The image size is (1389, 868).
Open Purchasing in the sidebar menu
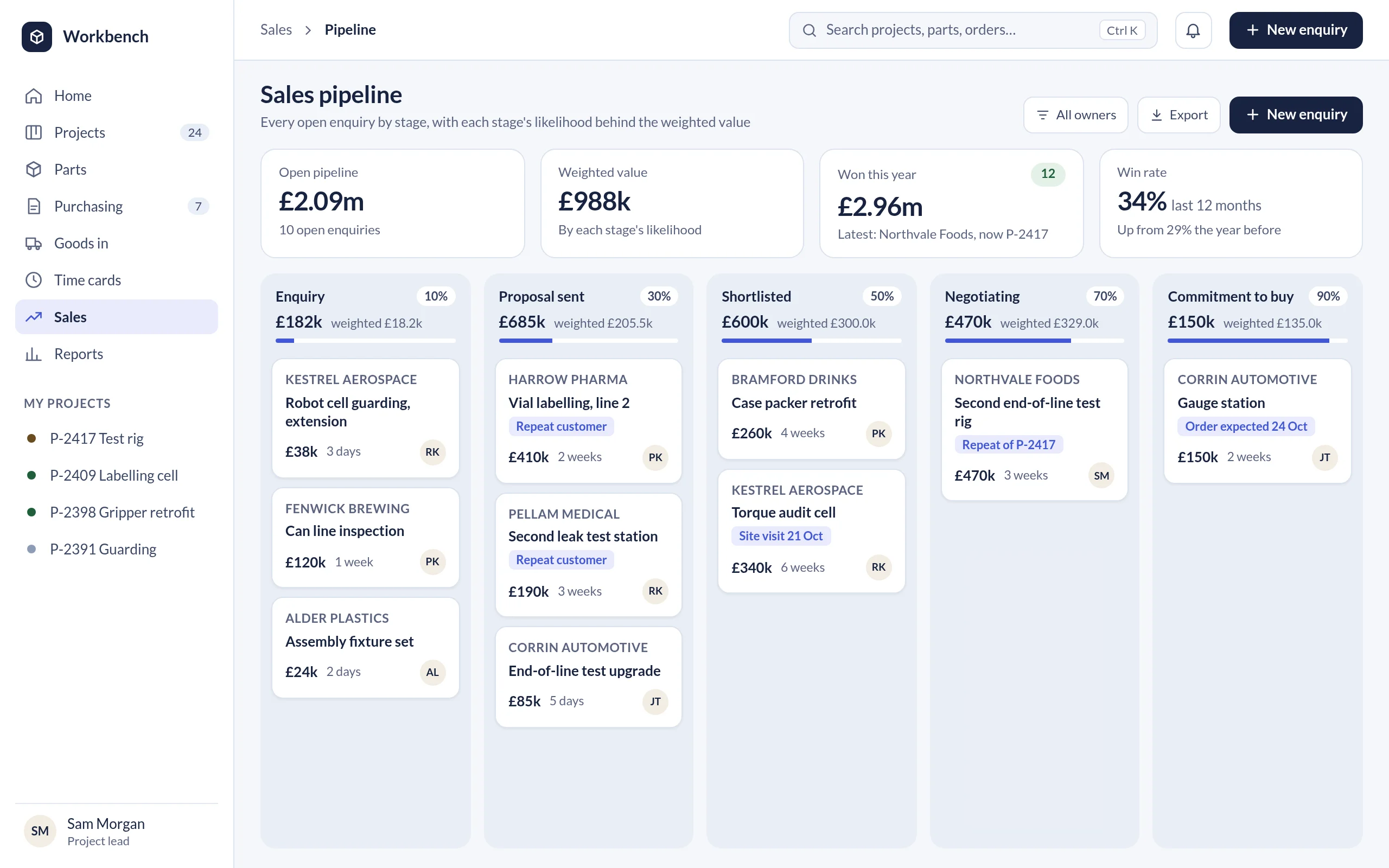click(x=117, y=206)
